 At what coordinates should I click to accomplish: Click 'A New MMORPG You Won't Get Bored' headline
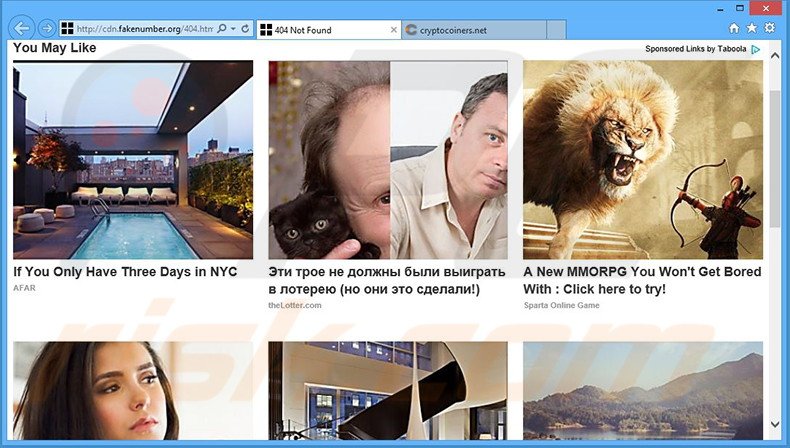pyautogui.click(x=642, y=281)
